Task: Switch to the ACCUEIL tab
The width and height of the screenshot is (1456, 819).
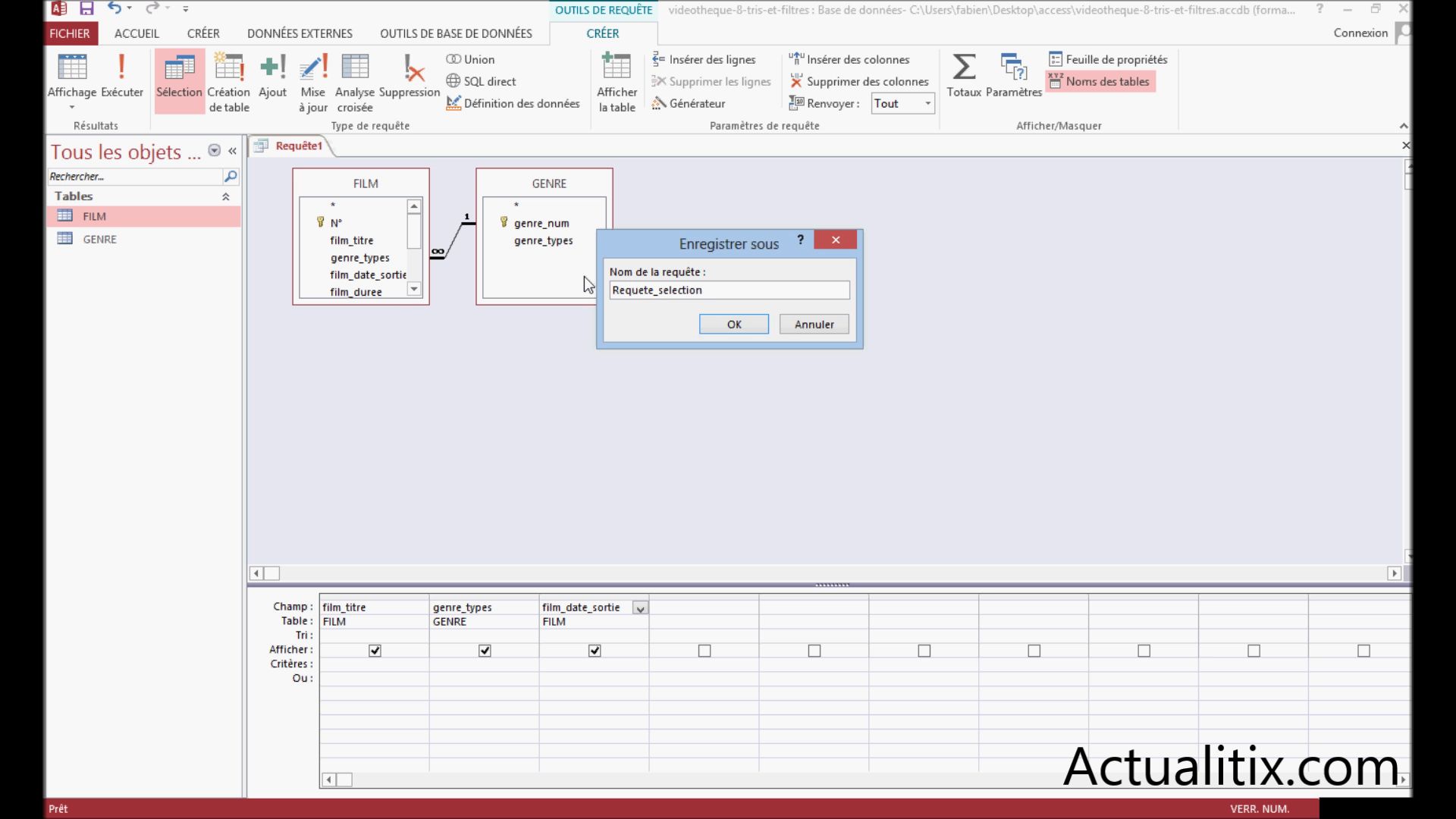Action: pyautogui.click(x=136, y=33)
